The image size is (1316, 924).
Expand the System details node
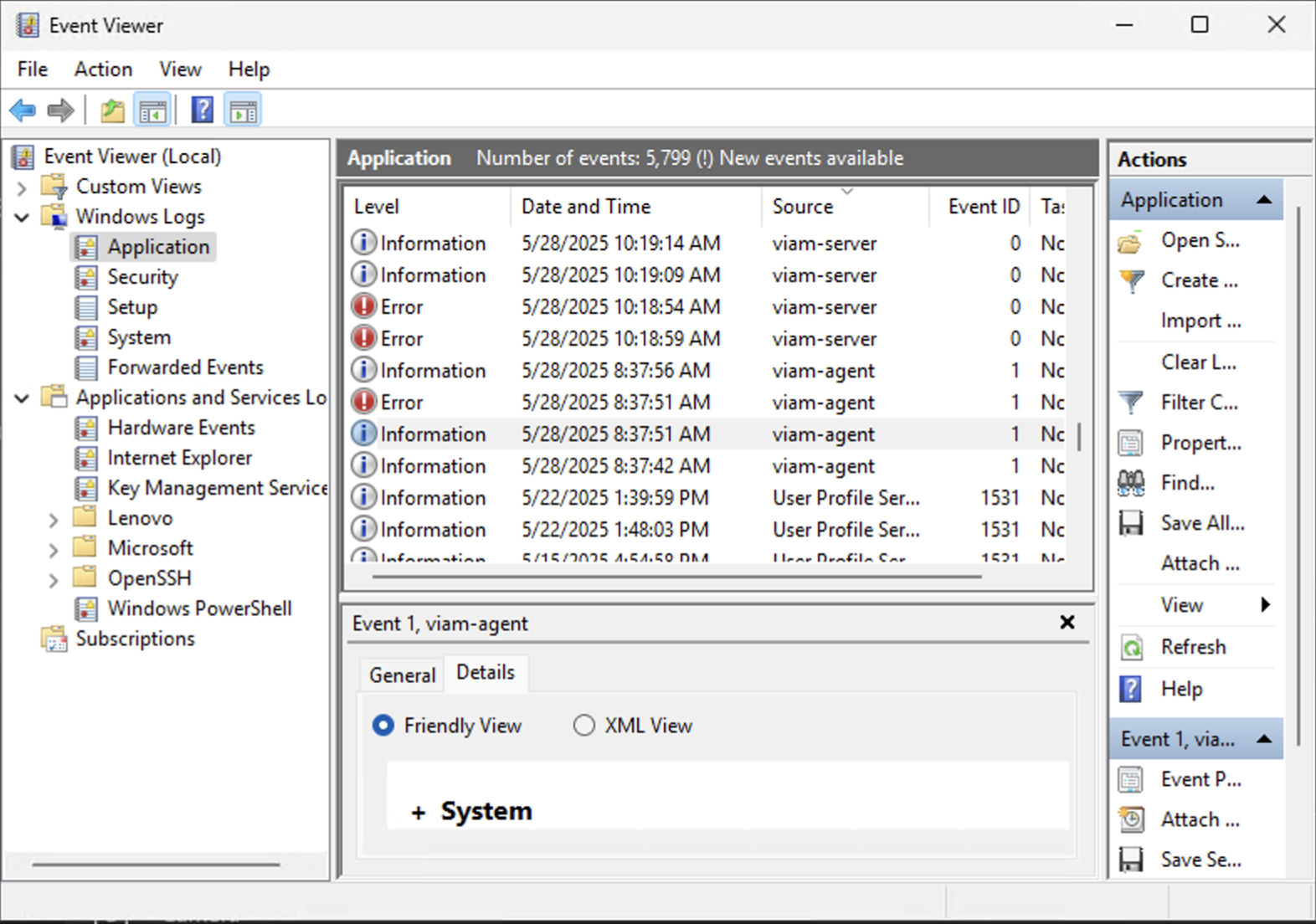click(x=419, y=812)
